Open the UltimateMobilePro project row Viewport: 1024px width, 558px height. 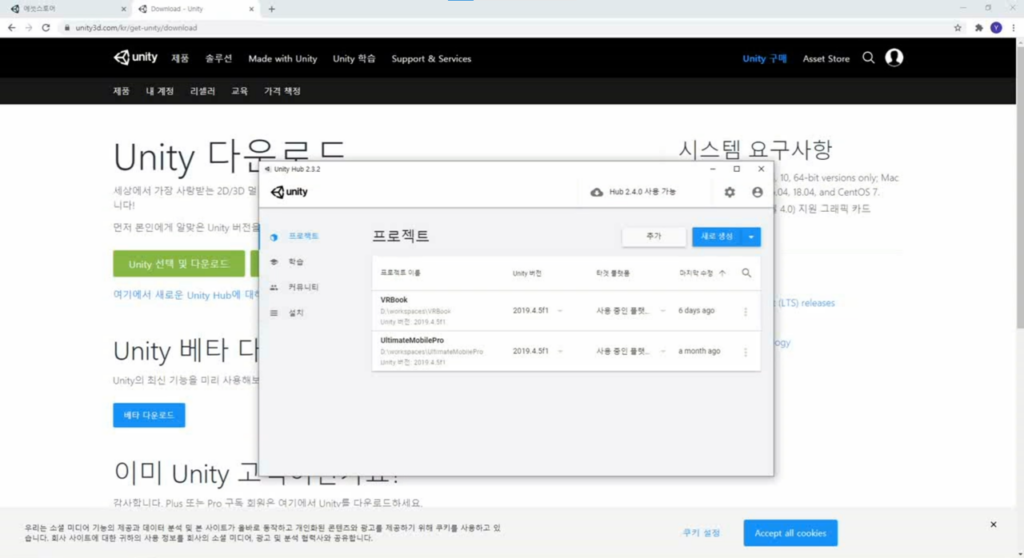[566, 352]
